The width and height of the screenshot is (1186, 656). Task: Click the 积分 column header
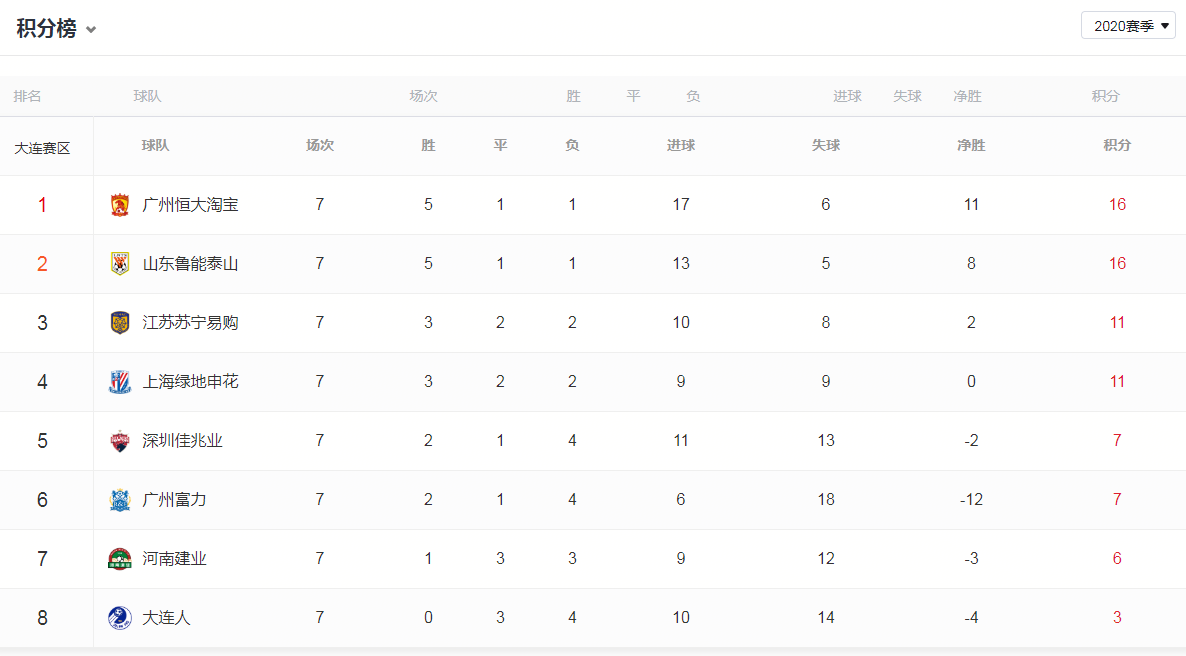pos(1117,145)
